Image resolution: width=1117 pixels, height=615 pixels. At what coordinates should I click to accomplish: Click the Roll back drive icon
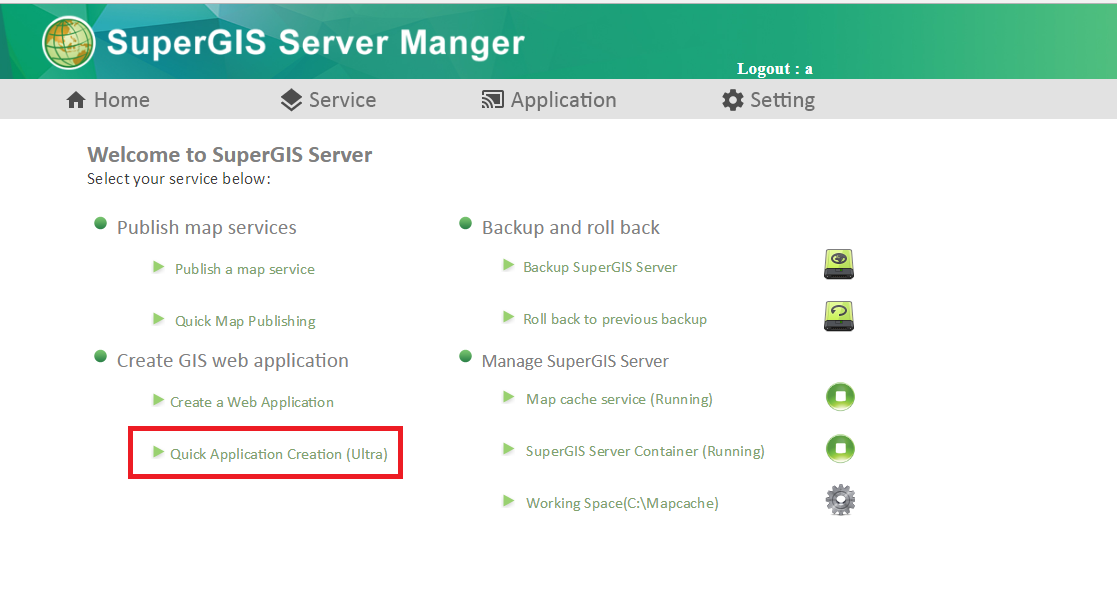coord(839,316)
